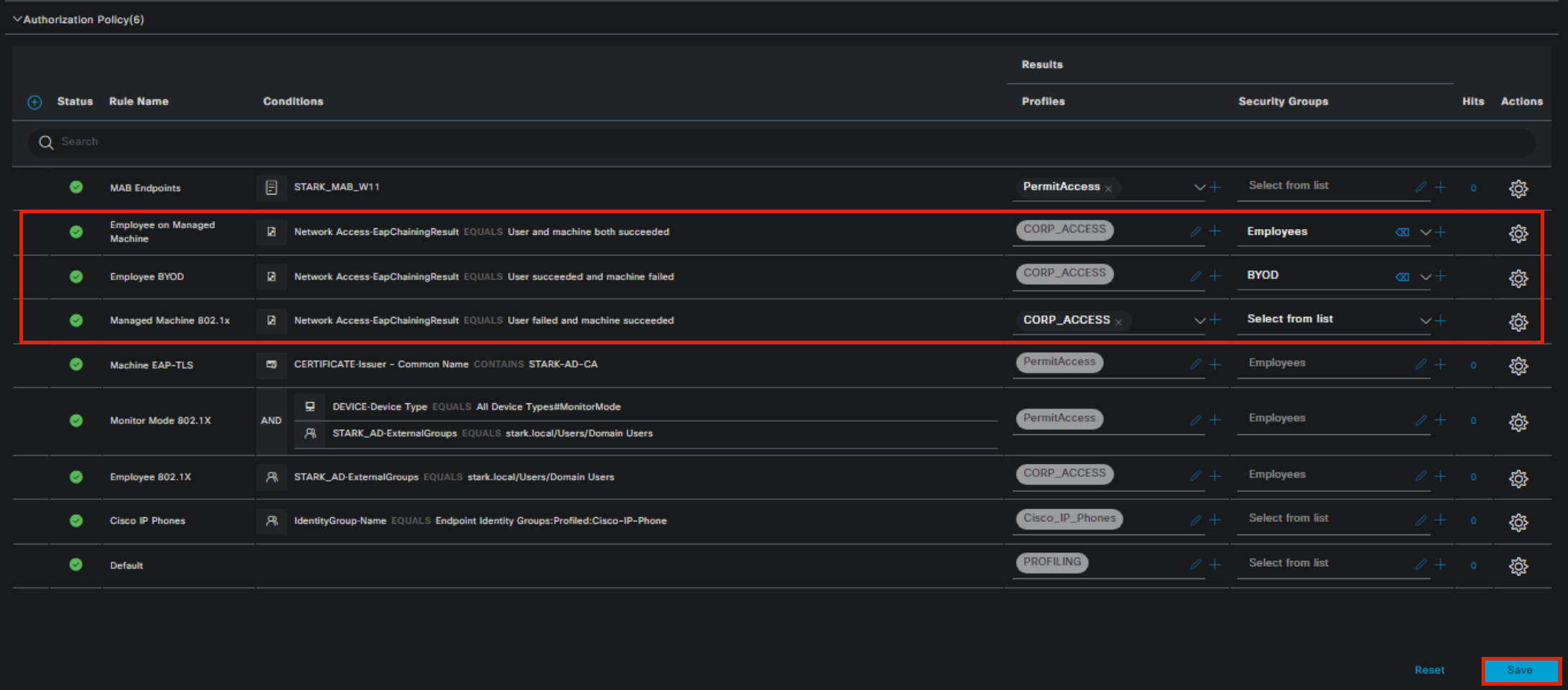Open actions gear for Employee on Managed Machine

pos(1518,233)
